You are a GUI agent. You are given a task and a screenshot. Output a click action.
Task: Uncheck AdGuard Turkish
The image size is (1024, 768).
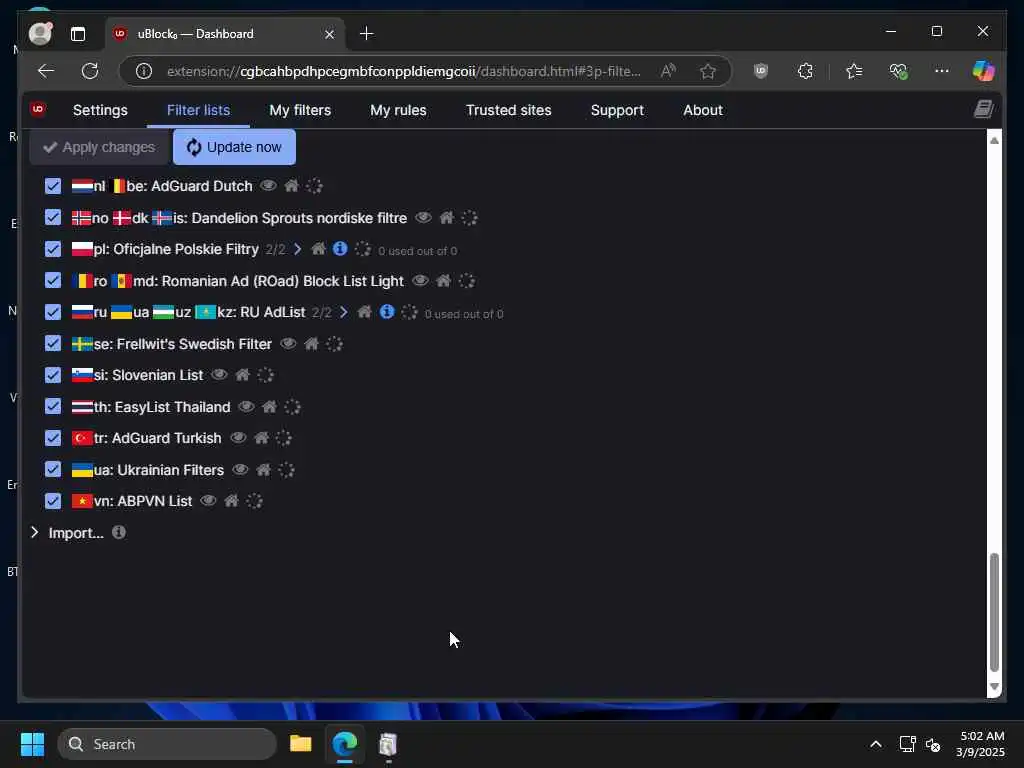tap(53, 438)
